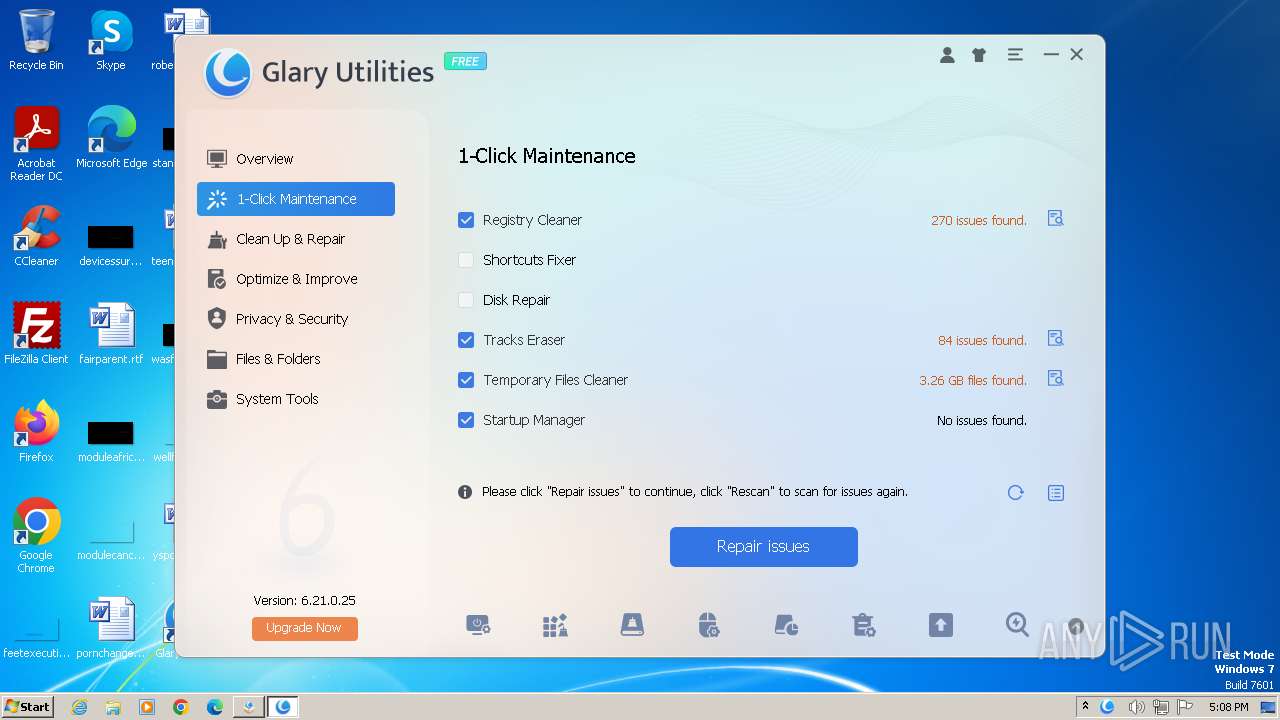Screen dimensions: 1280x720
Task: Select the 1-Click Maintenance section
Action: point(296,199)
